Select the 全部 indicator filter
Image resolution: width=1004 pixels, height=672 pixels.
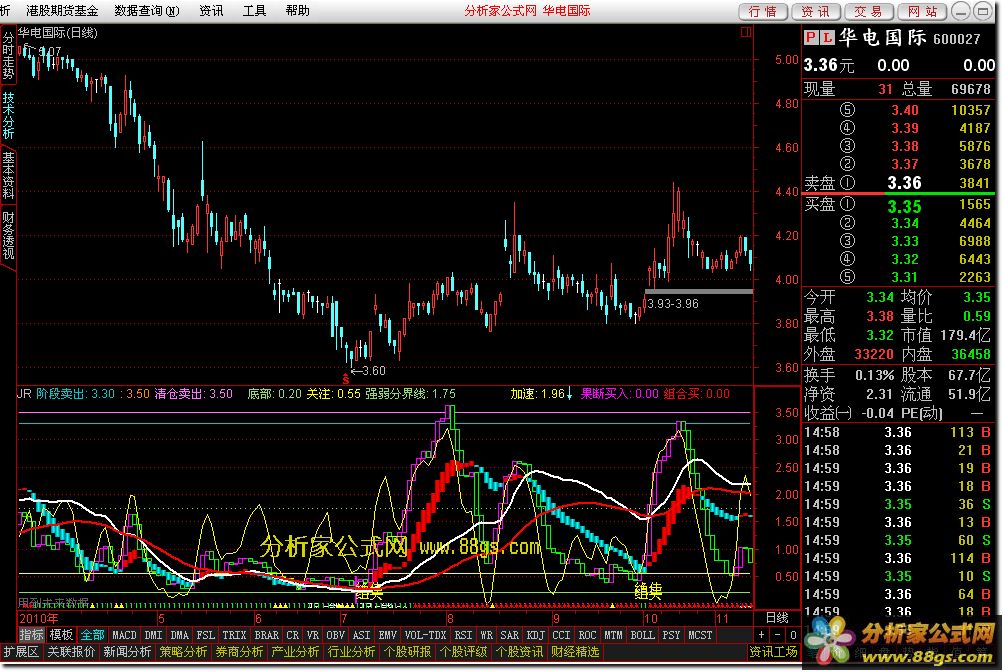tap(92, 635)
